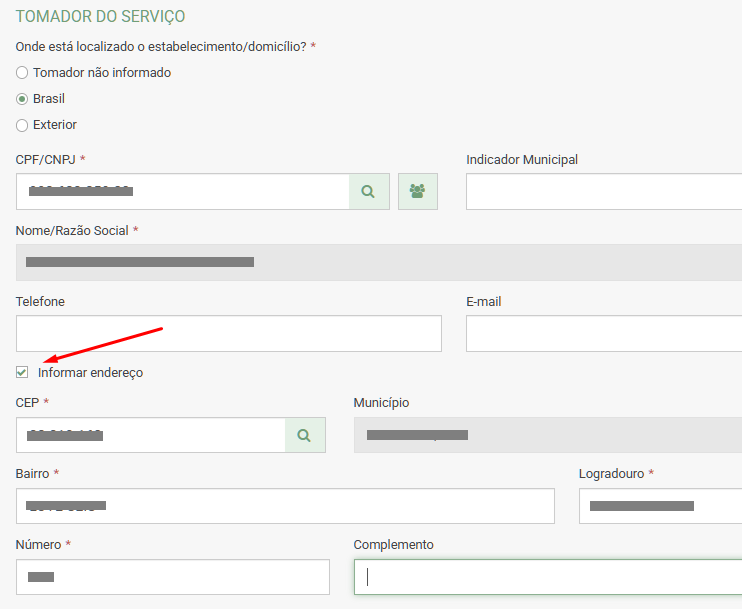This screenshot has width=742, height=609.
Task: Click the CPF/CNPJ search magnifier icon
Action: pos(369,191)
